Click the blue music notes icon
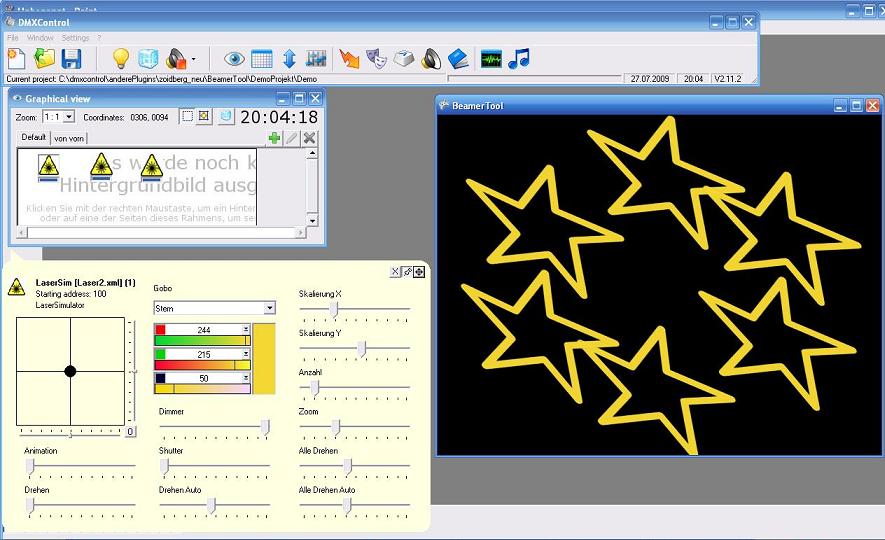 click(x=518, y=58)
